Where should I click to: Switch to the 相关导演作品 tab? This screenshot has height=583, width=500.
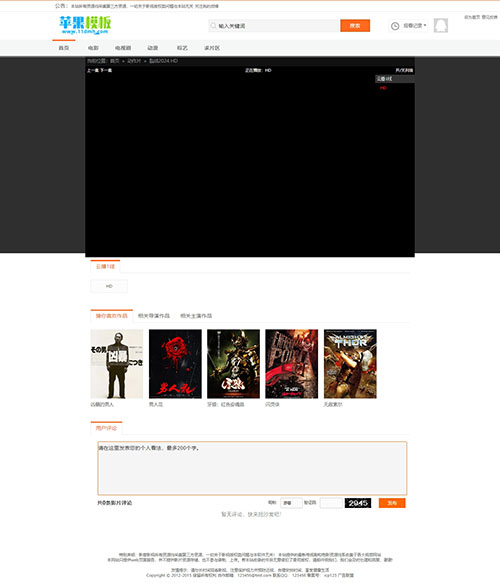coord(154,316)
